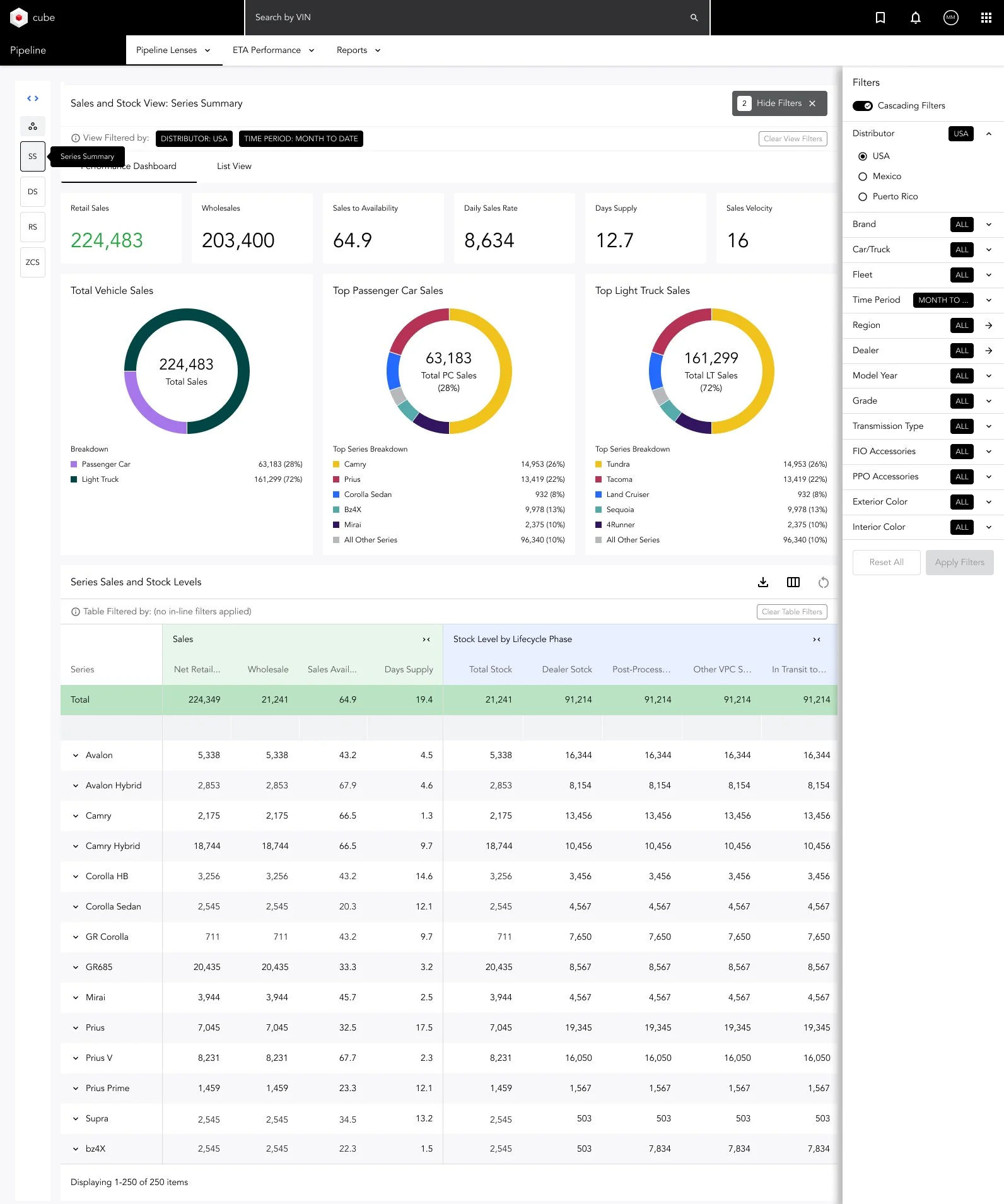Open the MM user avatar menu
Viewport: 1004px width, 1204px height.
951,18
